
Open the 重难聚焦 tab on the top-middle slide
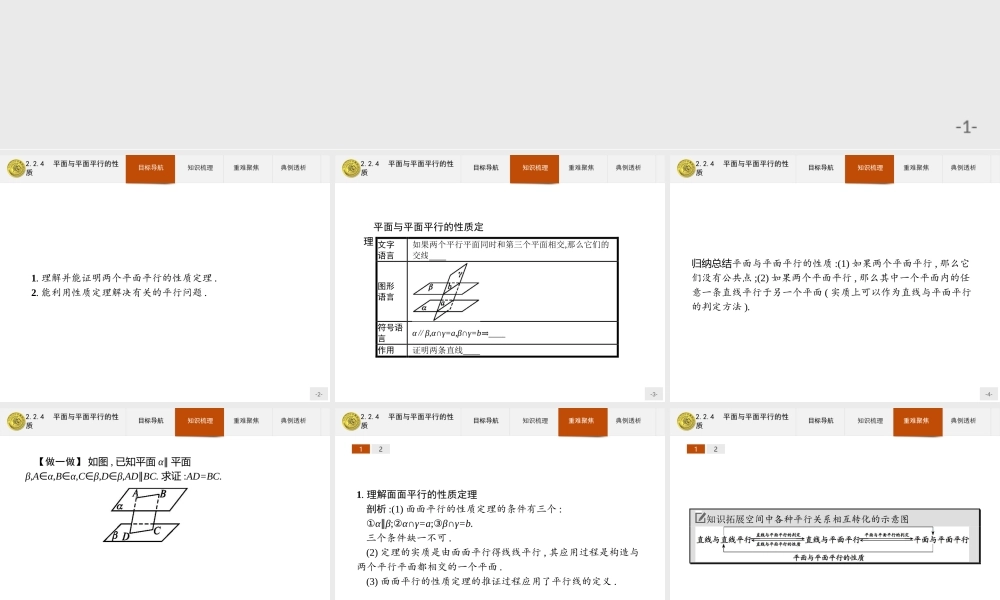coord(582,168)
